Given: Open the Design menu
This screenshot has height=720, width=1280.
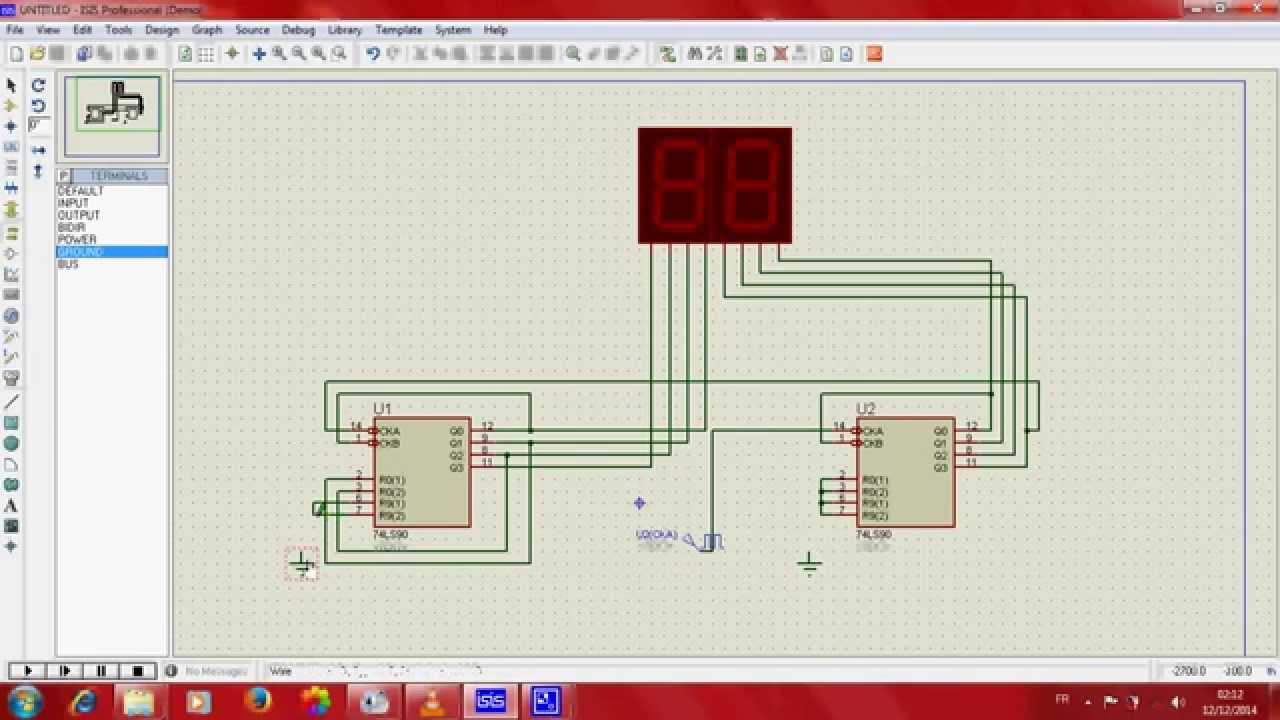Looking at the screenshot, I should [x=161, y=30].
